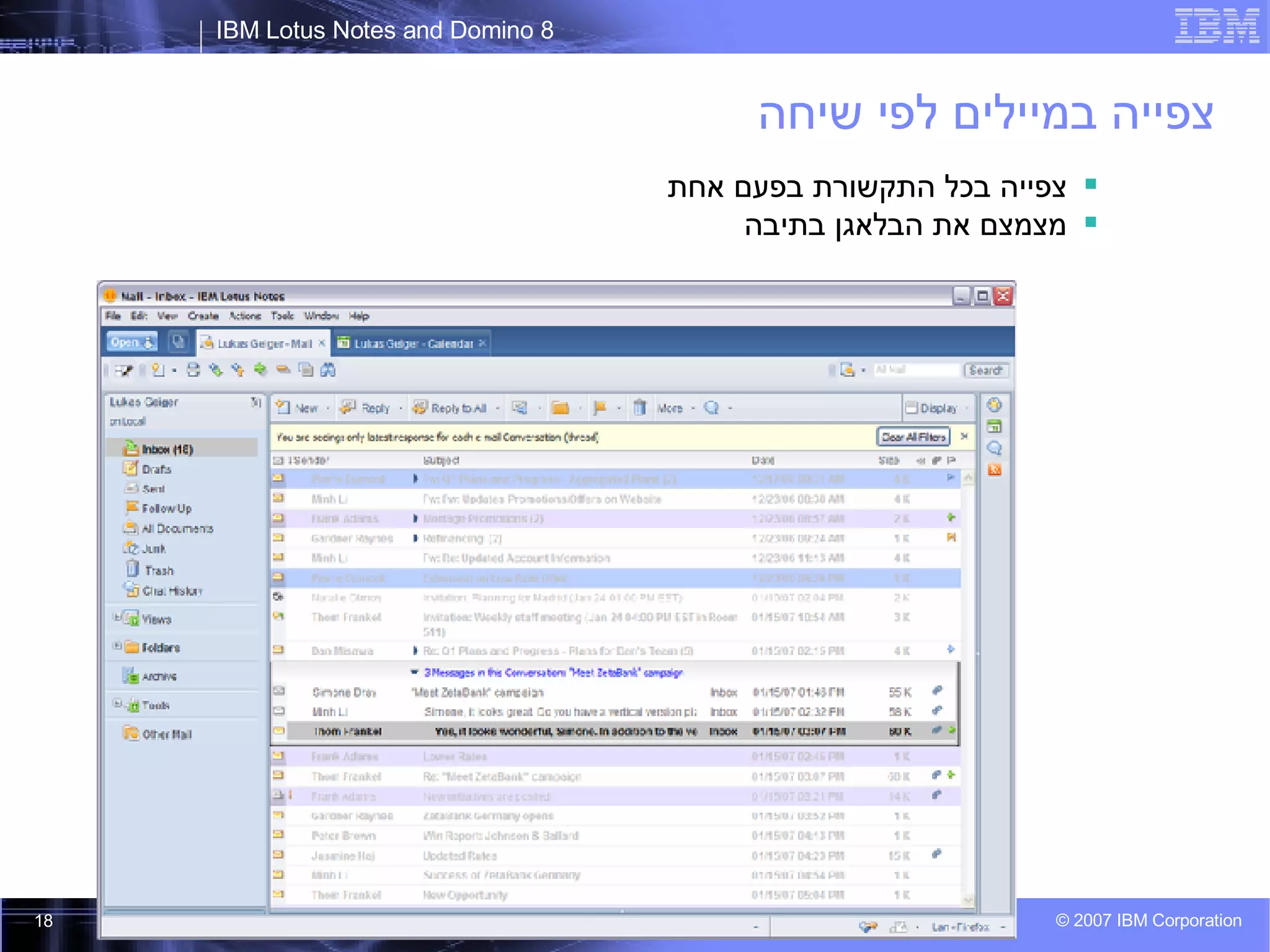Click the edit document pencil toolbar icon
The width and height of the screenshot is (1270, 952).
pyautogui.click(x=123, y=371)
